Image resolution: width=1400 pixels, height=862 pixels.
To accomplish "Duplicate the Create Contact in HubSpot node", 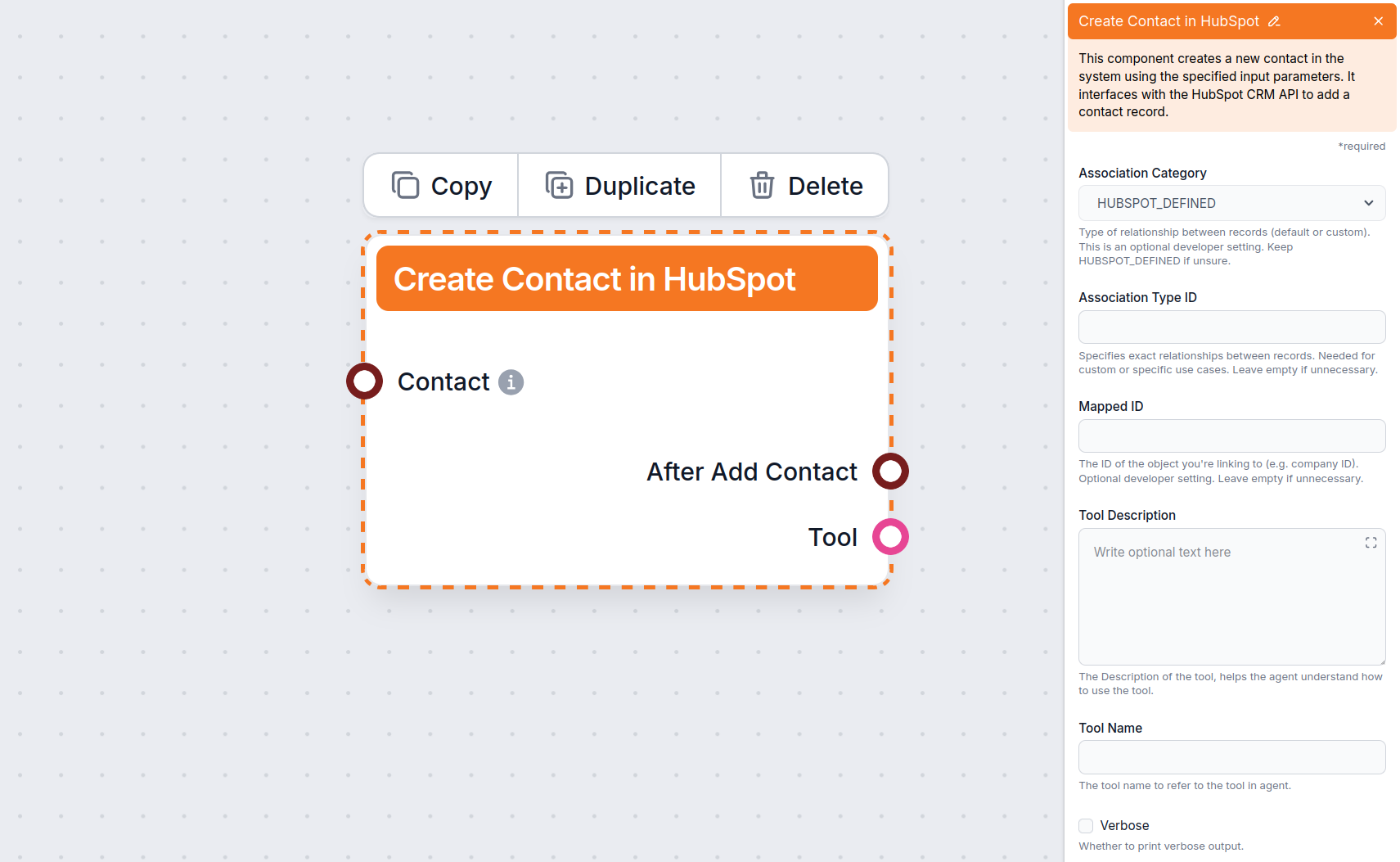I will coord(619,186).
